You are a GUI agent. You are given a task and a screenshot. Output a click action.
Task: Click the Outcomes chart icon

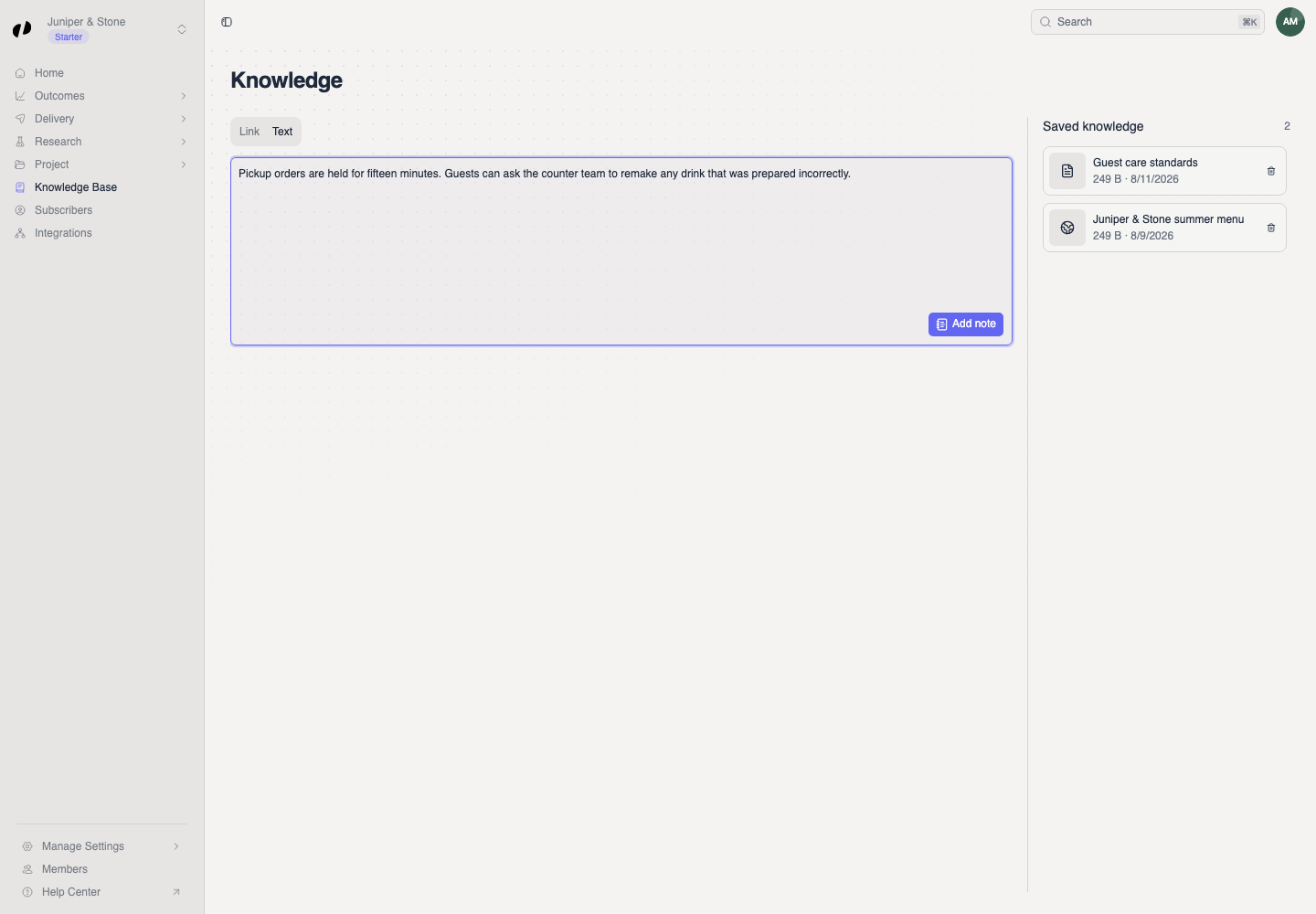pyautogui.click(x=20, y=96)
